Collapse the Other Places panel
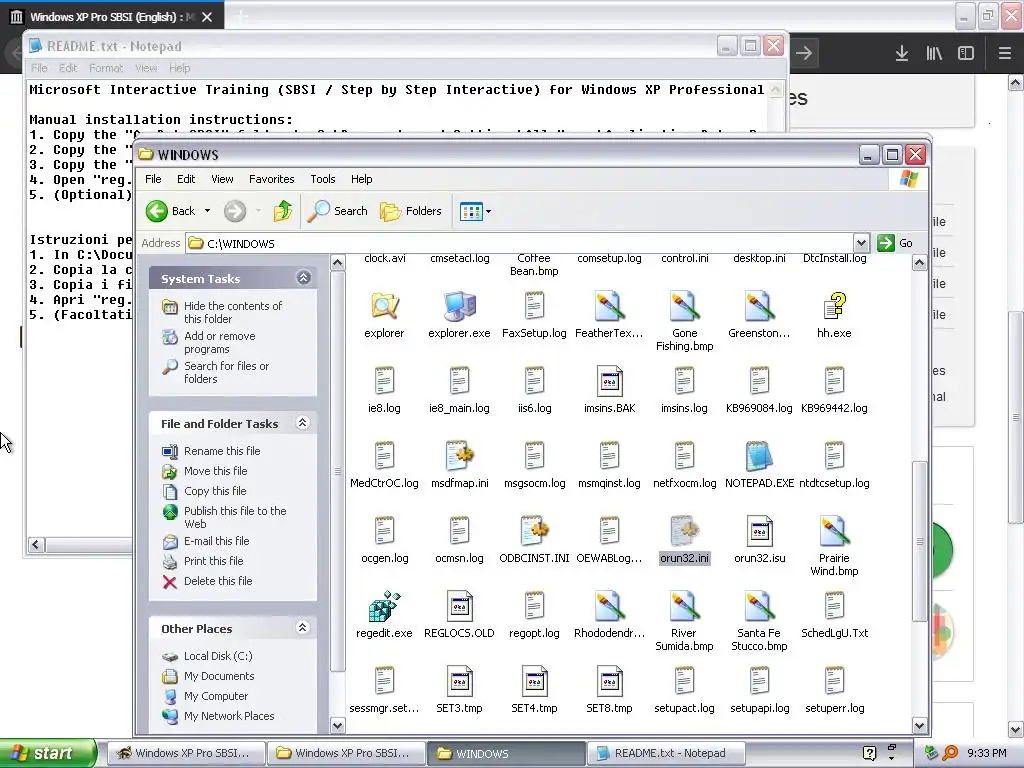The height and width of the screenshot is (768, 1024). pyautogui.click(x=302, y=628)
